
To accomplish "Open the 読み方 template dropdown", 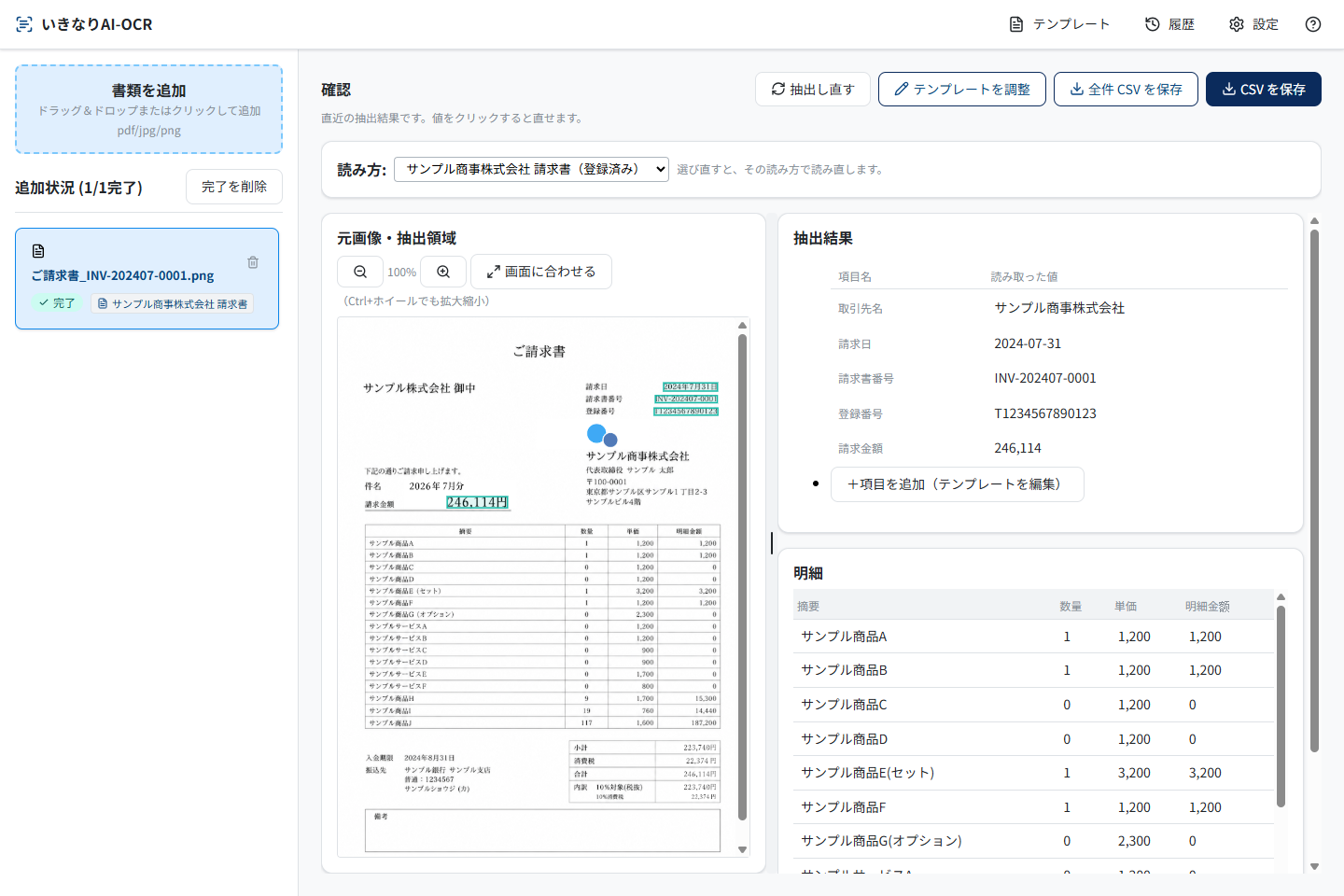I will tap(531, 169).
